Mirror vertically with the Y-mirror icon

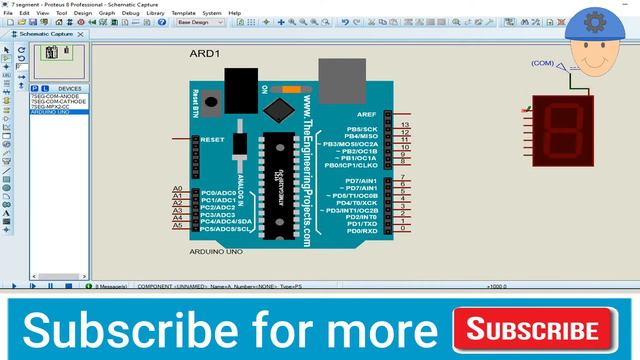point(22,85)
